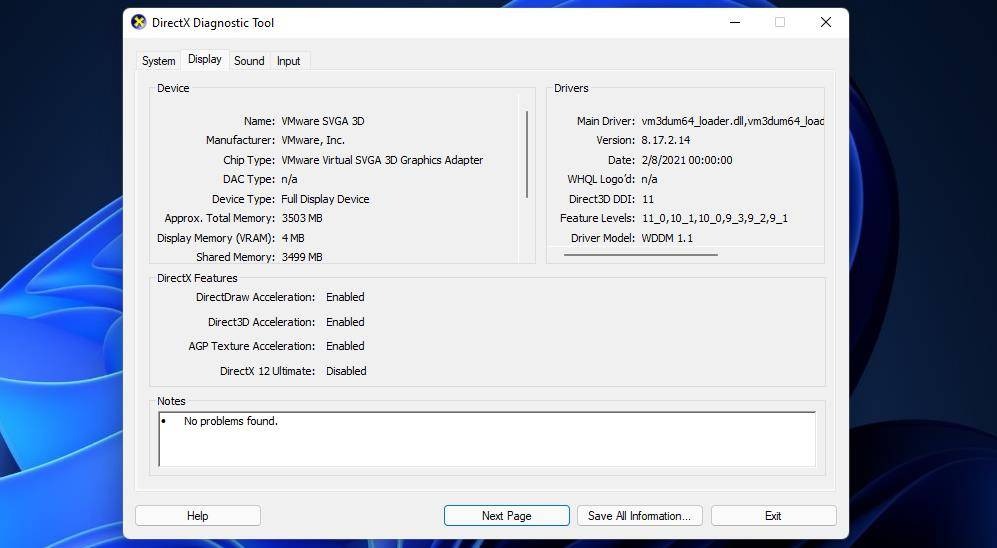Click the Exit button
The image size is (997, 548).
[773, 516]
